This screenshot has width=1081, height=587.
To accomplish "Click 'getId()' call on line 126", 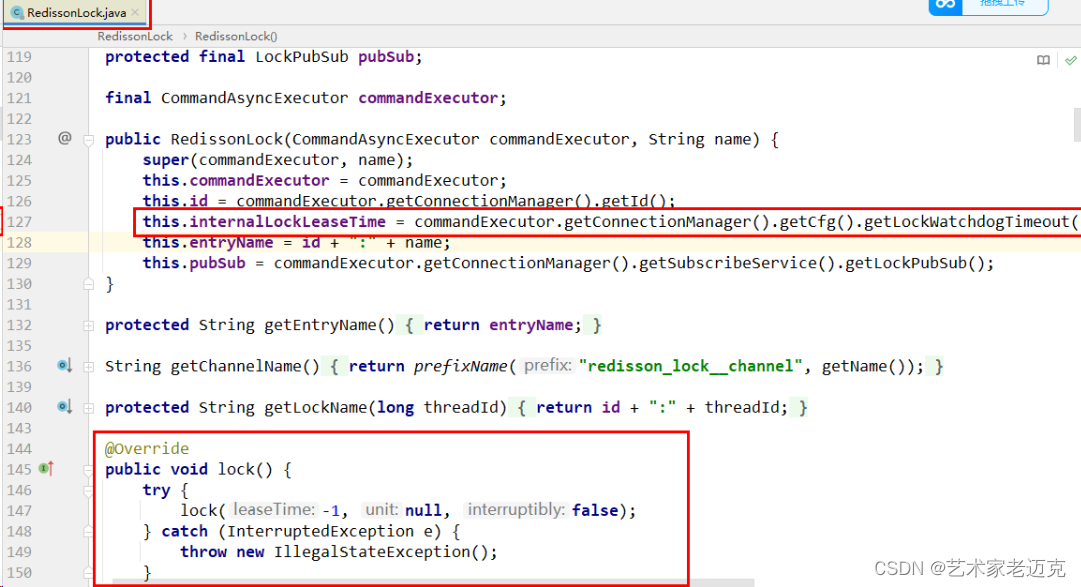I will tap(634, 201).
